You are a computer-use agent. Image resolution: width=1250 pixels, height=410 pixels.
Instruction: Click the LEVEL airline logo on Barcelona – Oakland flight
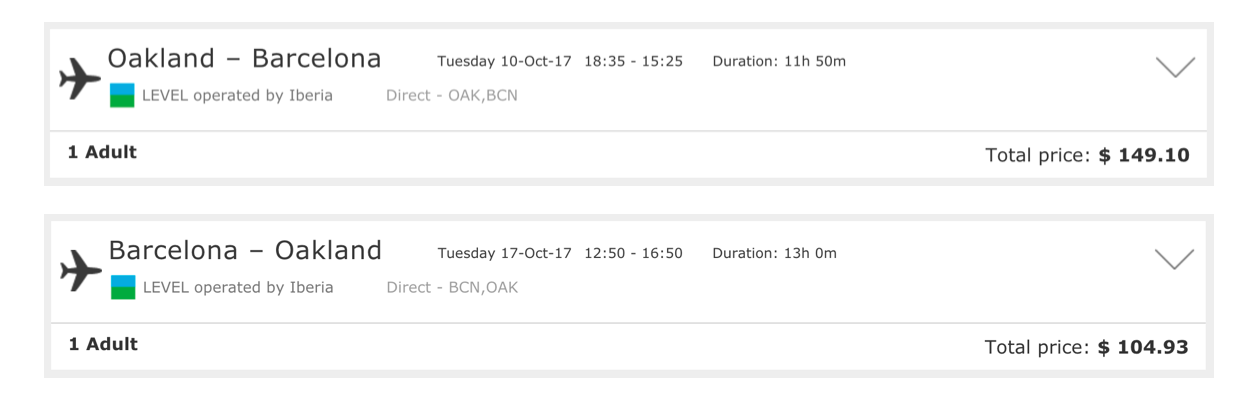click(123, 288)
